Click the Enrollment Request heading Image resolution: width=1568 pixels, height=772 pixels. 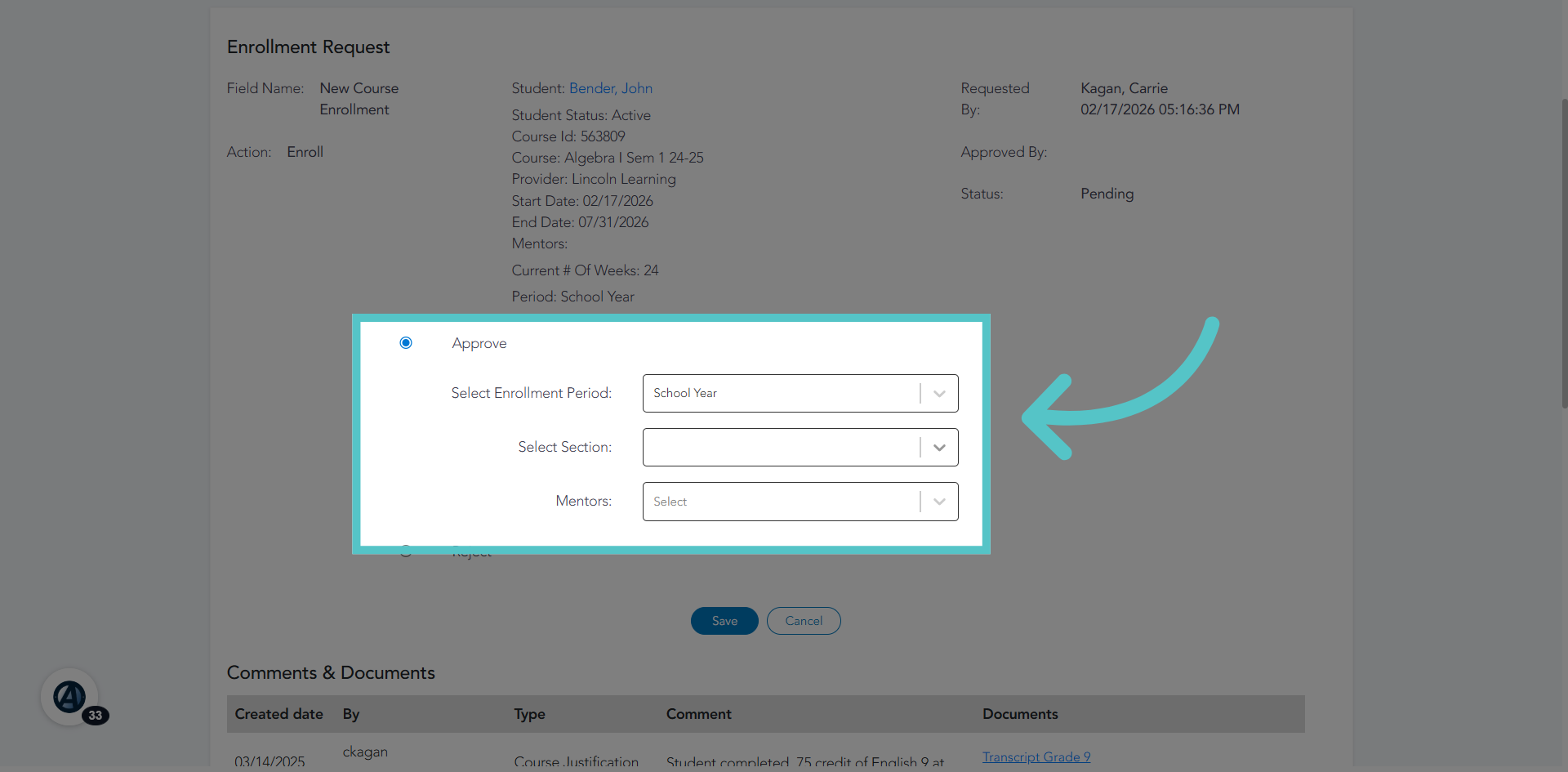point(308,47)
